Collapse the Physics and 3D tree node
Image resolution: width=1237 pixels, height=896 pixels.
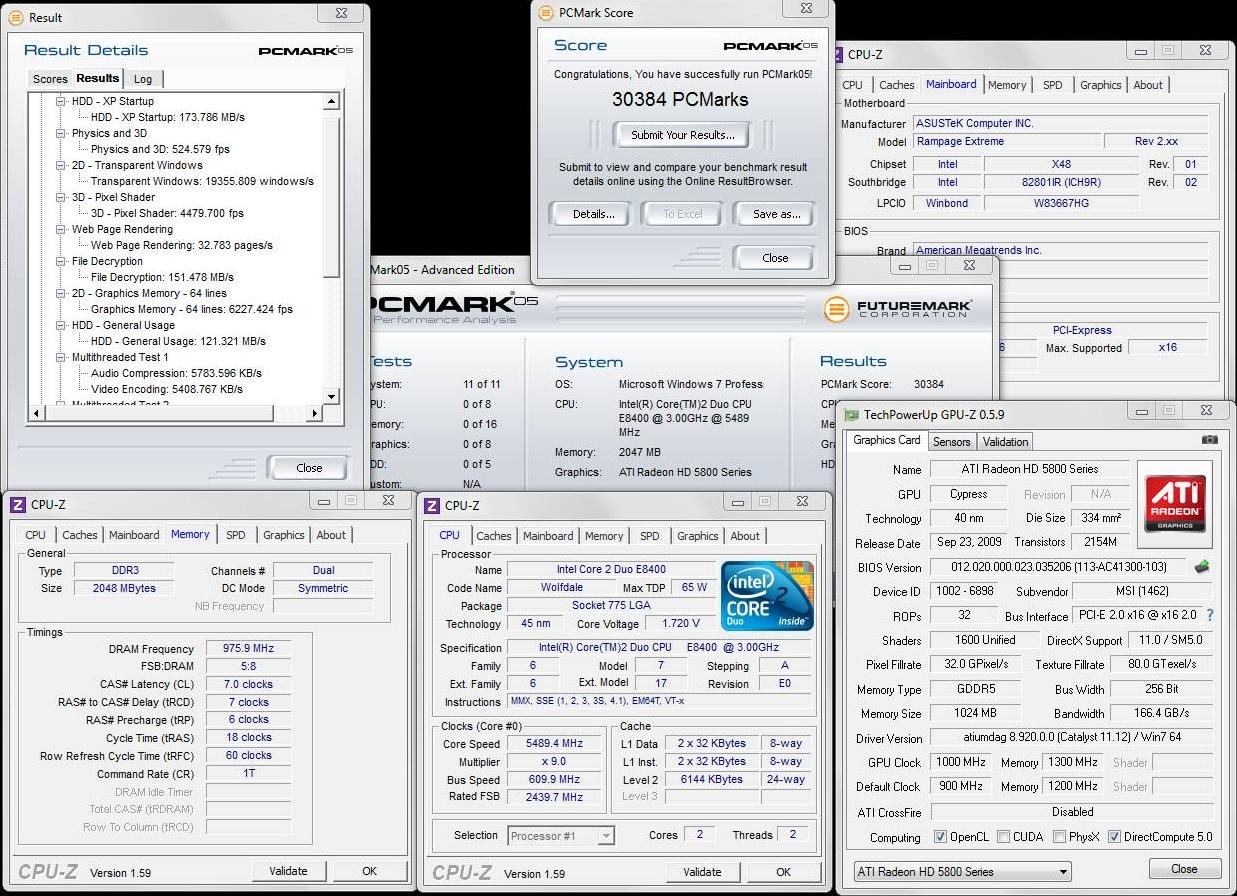[x=61, y=133]
